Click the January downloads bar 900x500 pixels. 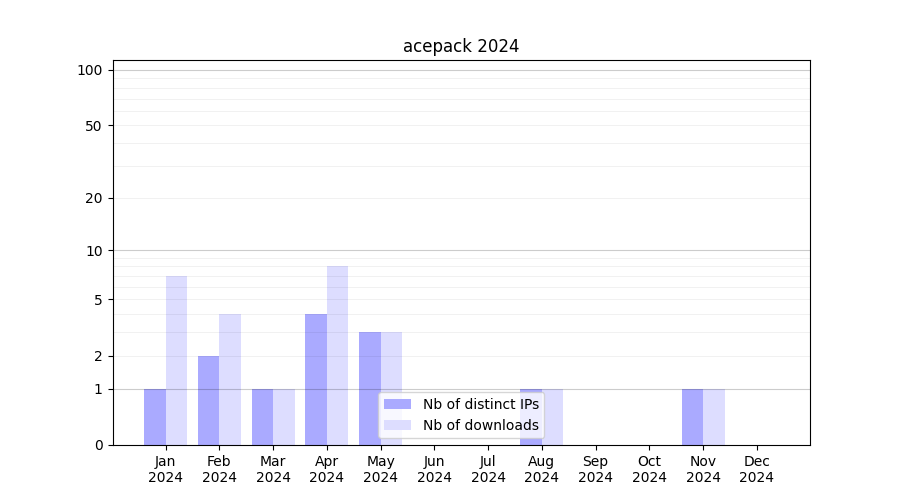point(177,360)
